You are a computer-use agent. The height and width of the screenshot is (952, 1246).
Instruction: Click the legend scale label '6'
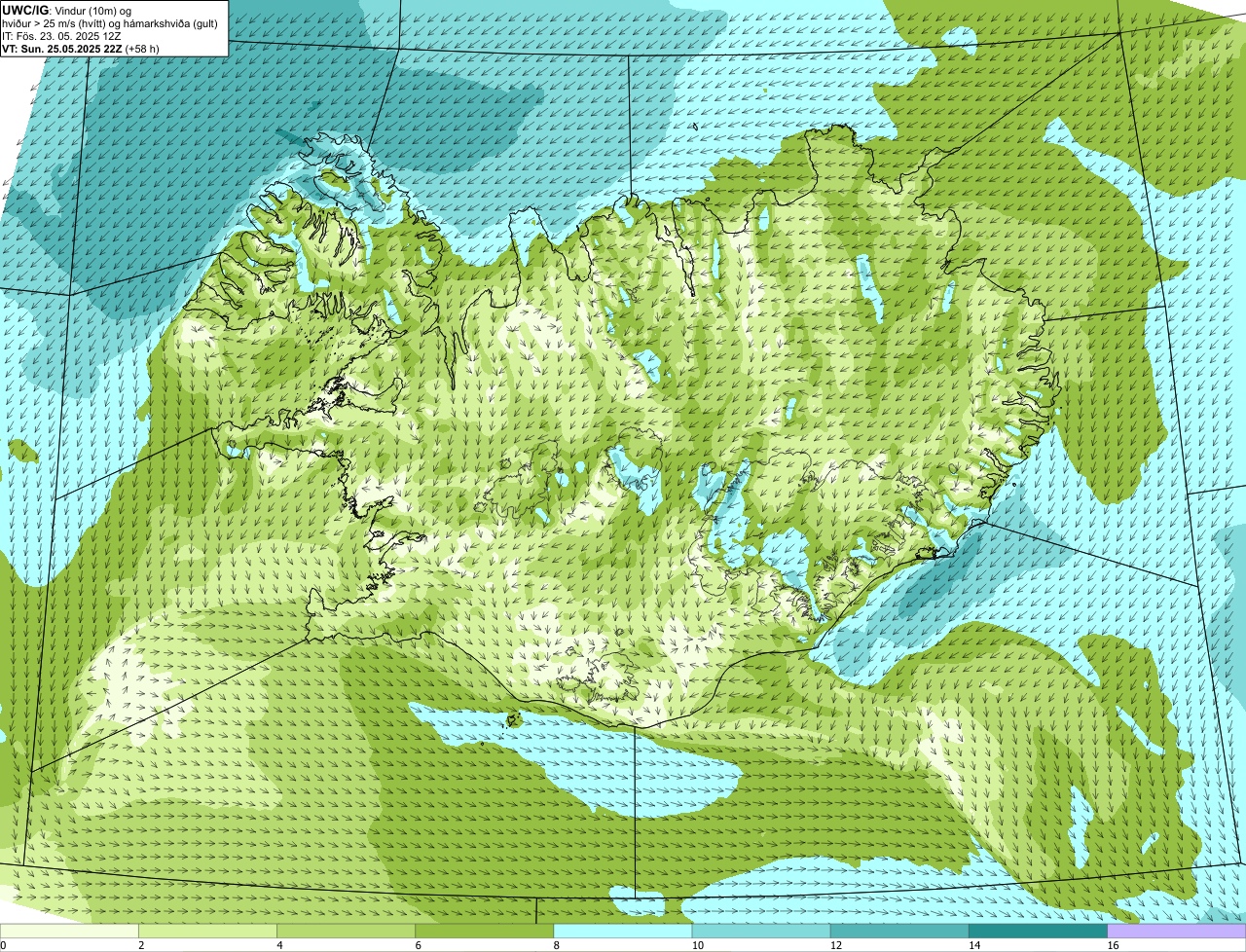[x=419, y=945]
